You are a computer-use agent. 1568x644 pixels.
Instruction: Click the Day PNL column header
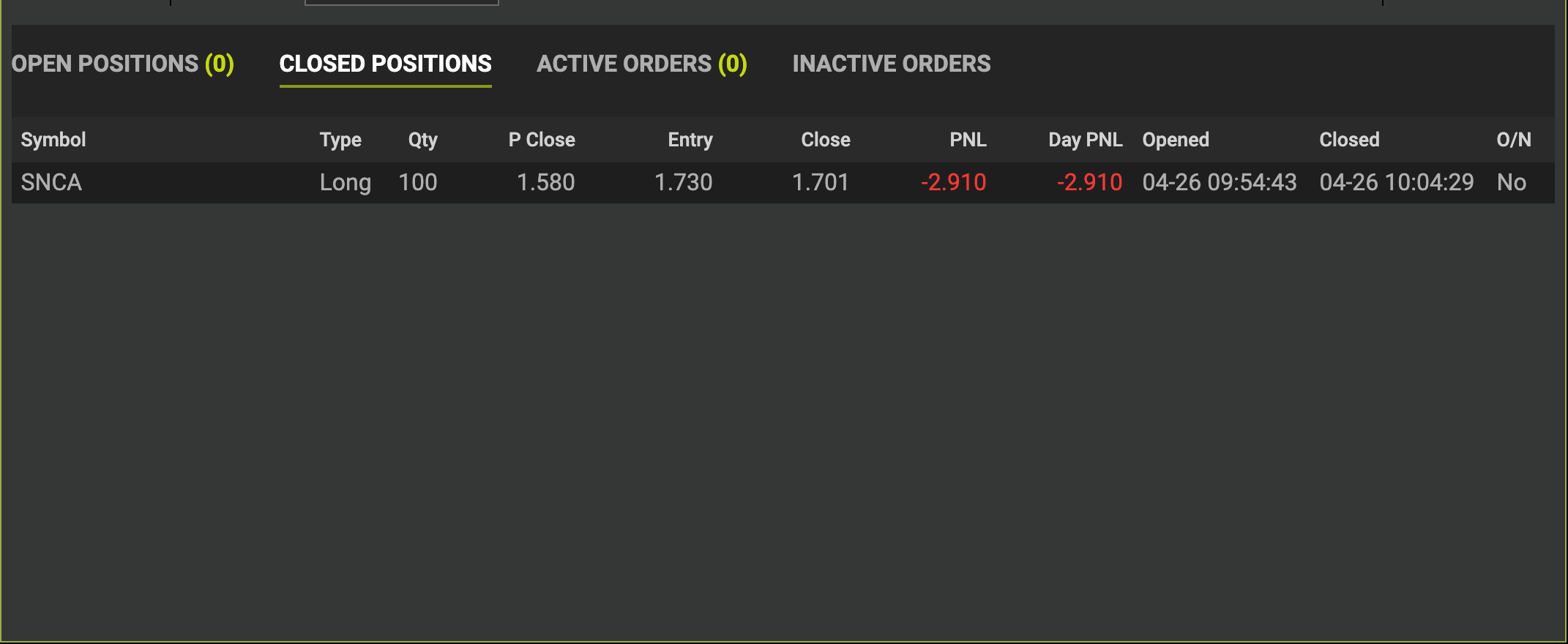coord(1085,140)
